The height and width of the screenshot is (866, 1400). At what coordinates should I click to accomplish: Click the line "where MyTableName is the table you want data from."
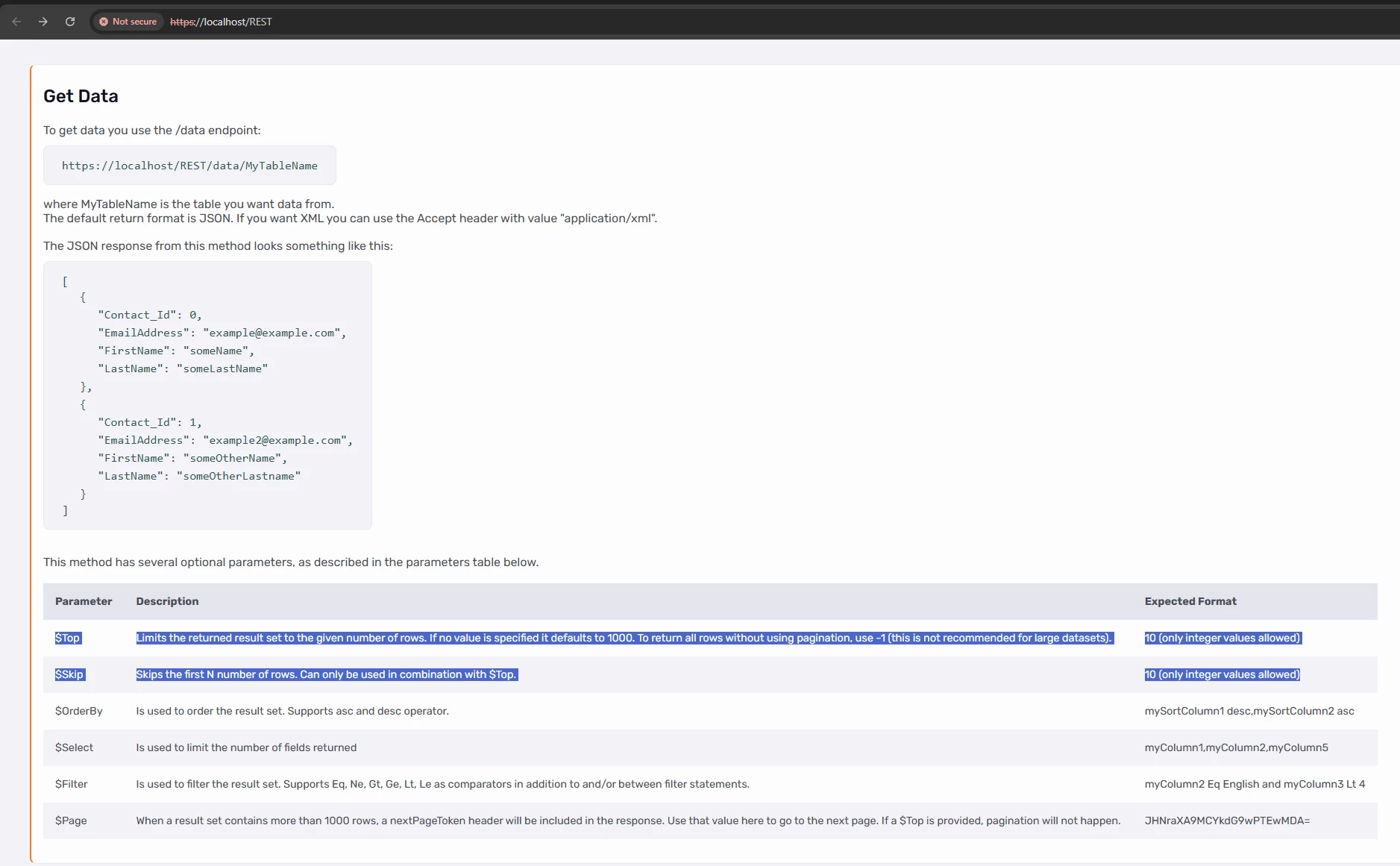[189, 204]
